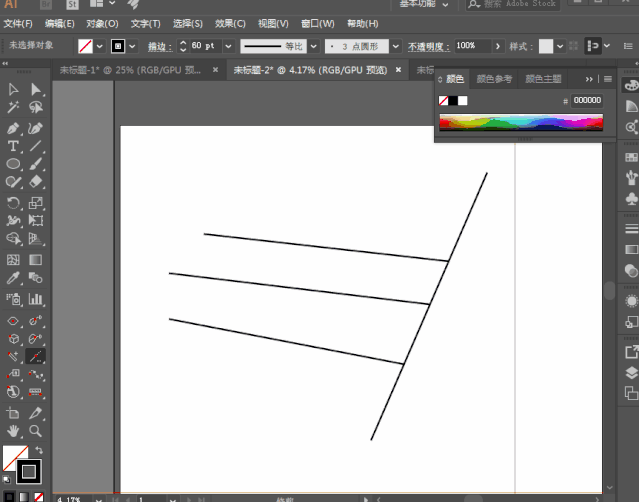Click the 描边 stroke panel link
This screenshot has width=639, height=502.
[x=160, y=46]
